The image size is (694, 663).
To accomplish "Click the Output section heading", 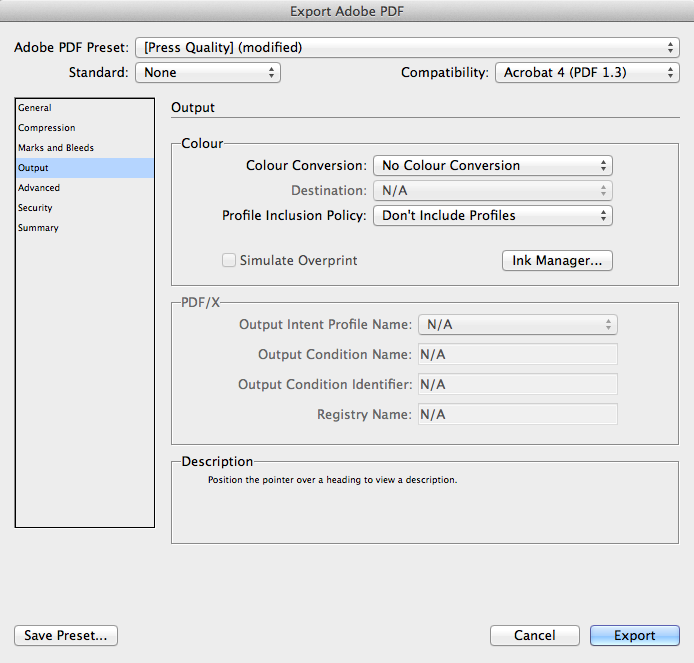I will (193, 108).
